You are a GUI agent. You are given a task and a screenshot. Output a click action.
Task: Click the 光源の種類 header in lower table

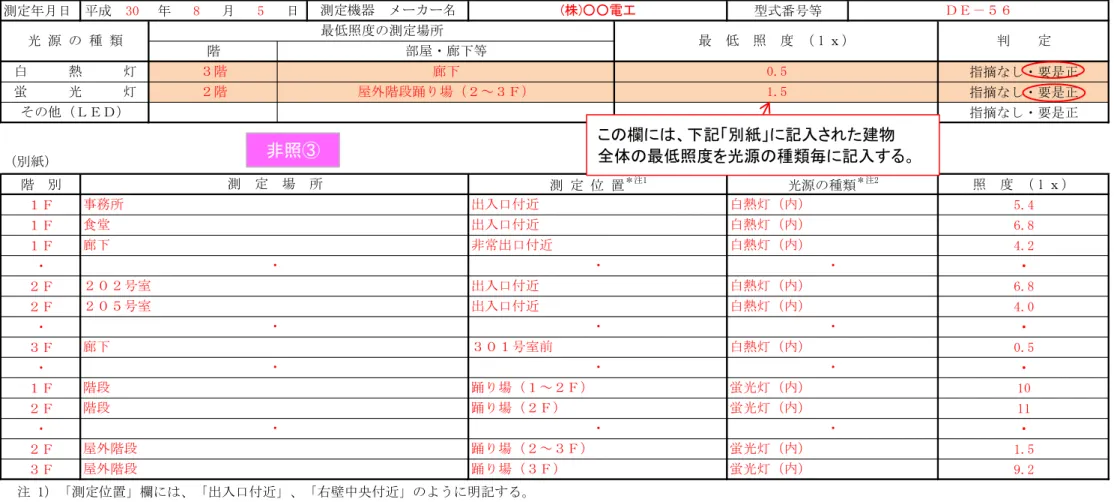tap(833, 184)
